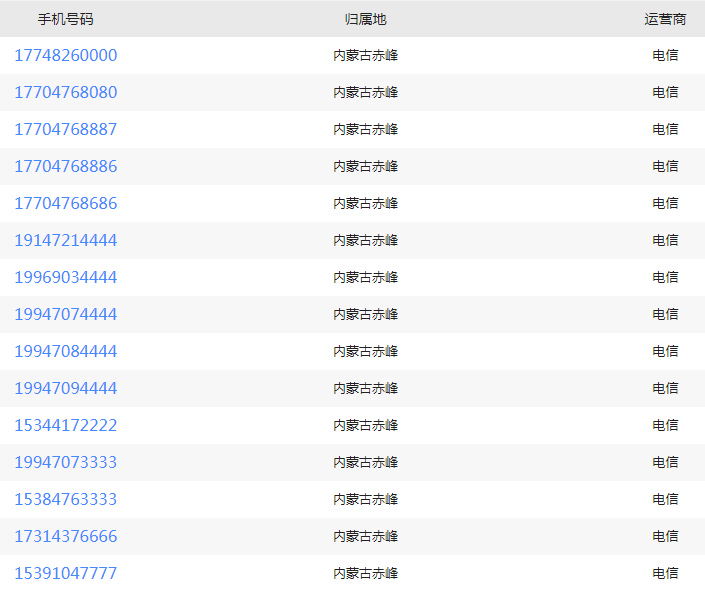
Task: Open phone number 19969034444 link
Action: [66, 277]
